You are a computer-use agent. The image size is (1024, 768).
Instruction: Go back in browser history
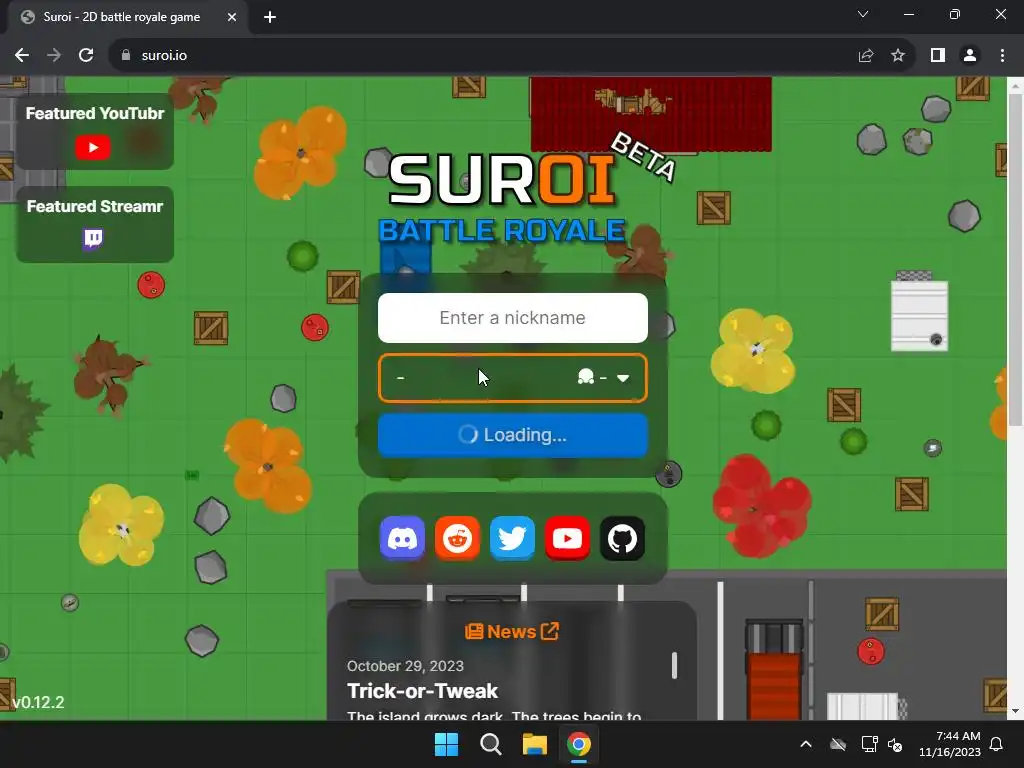tap(22, 56)
